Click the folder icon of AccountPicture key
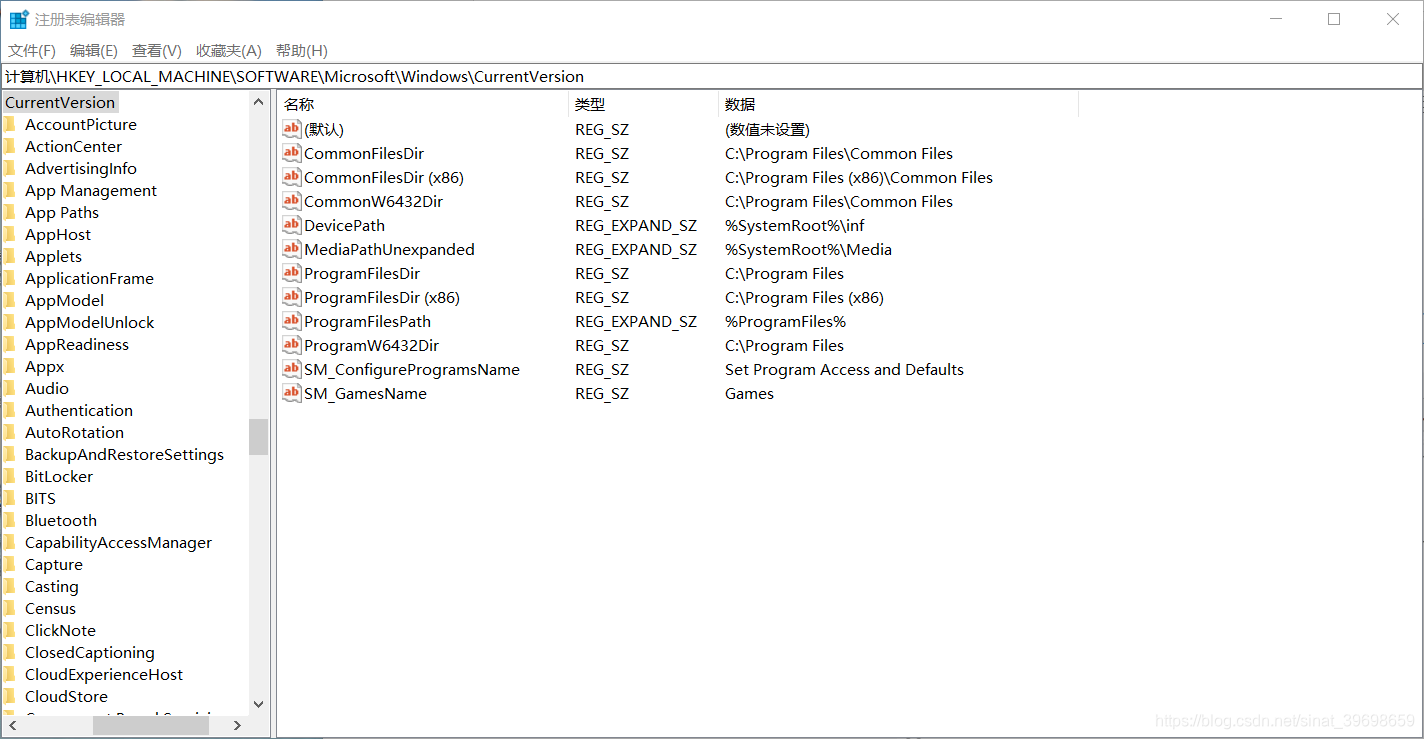 [x=10, y=124]
